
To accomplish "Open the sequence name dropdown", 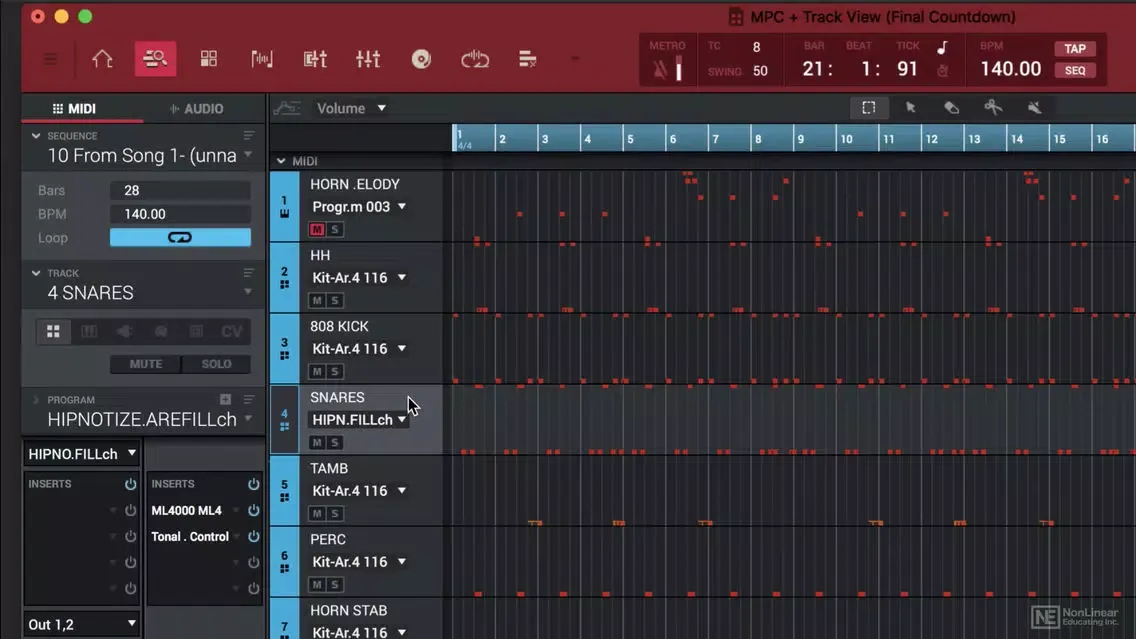I will click(248, 154).
